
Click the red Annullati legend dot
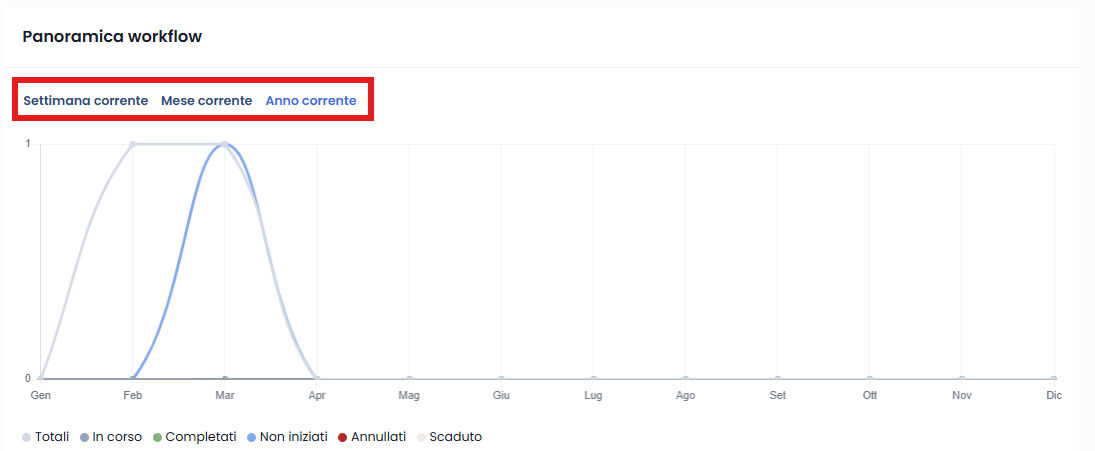342,438
